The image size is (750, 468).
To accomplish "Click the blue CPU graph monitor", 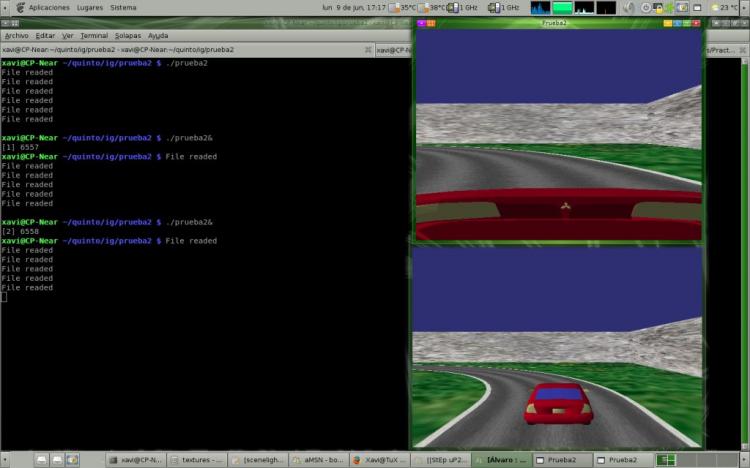I will click(540, 8).
